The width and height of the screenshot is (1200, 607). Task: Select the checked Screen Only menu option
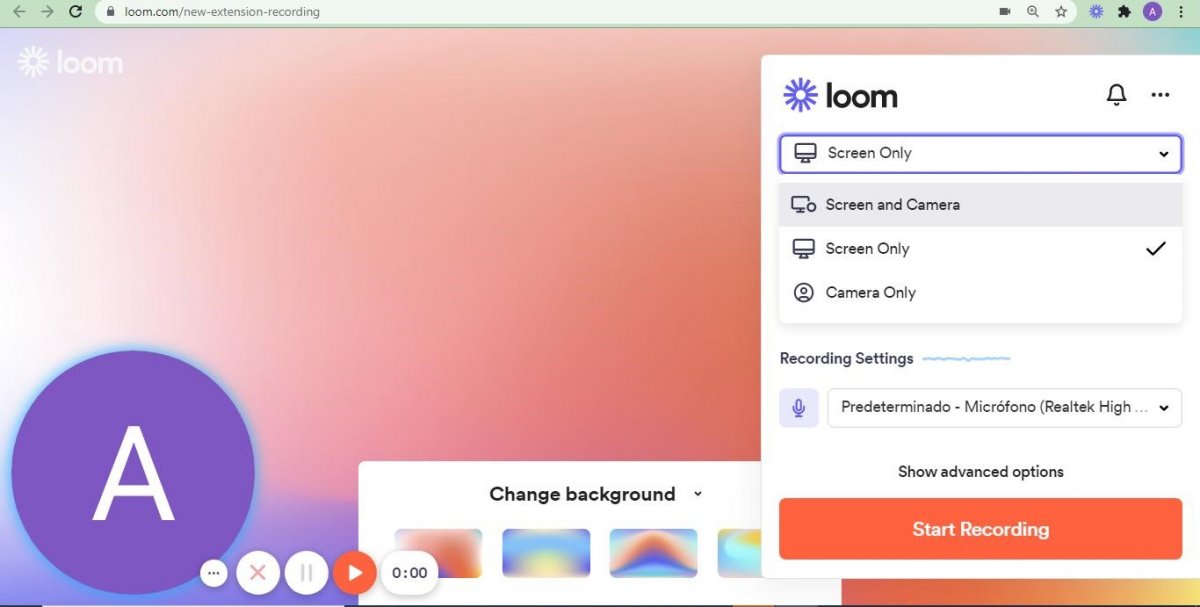[x=980, y=248]
